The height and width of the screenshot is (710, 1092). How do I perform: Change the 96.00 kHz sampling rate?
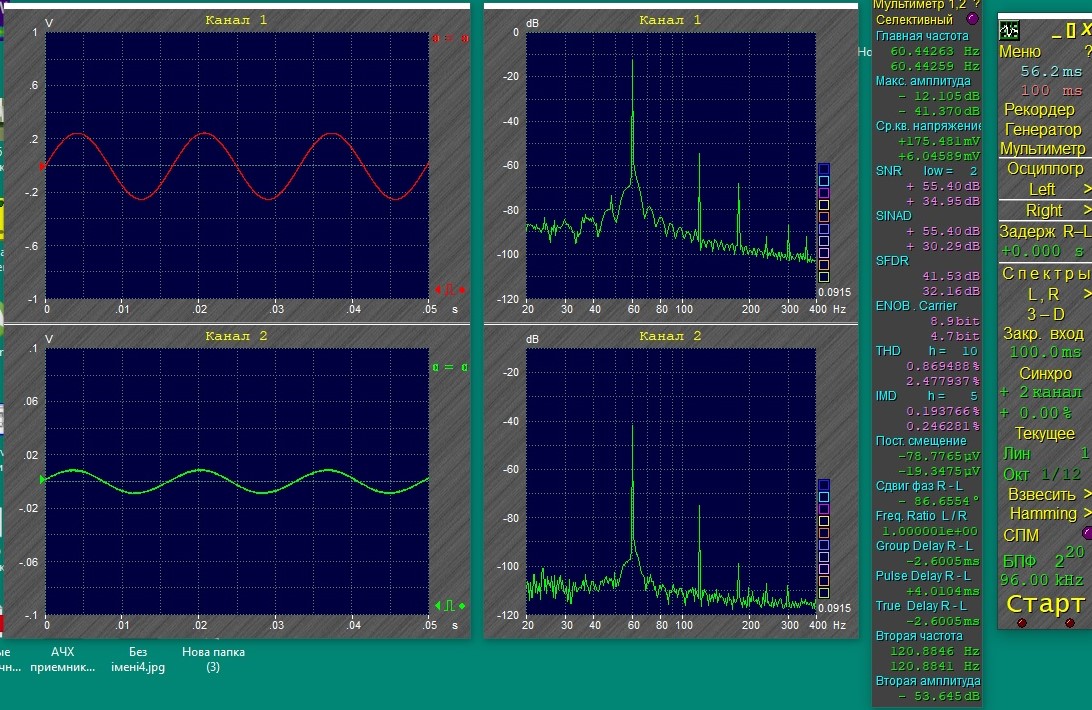pos(1041,580)
